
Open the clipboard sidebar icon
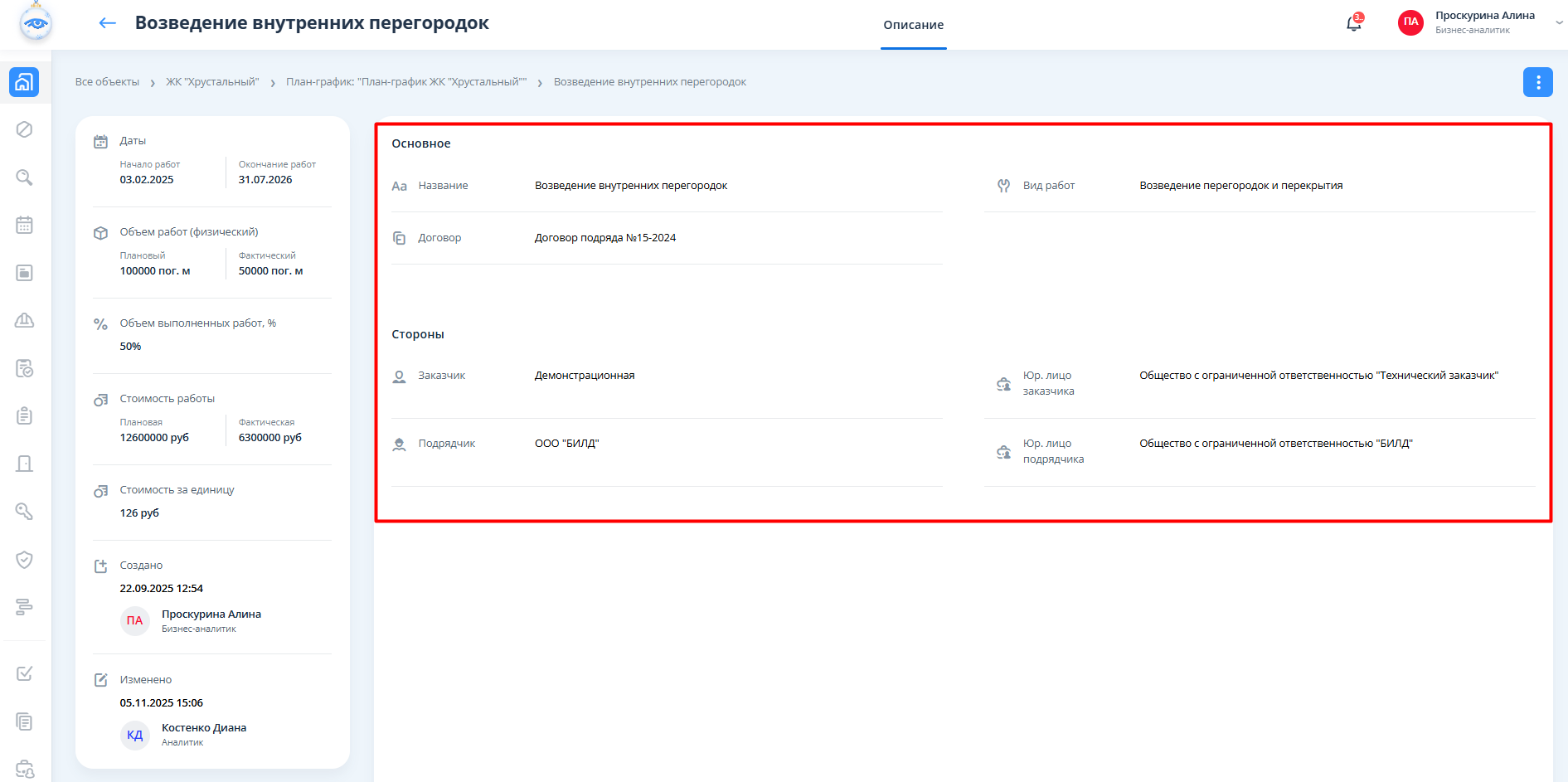coord(24,415)
